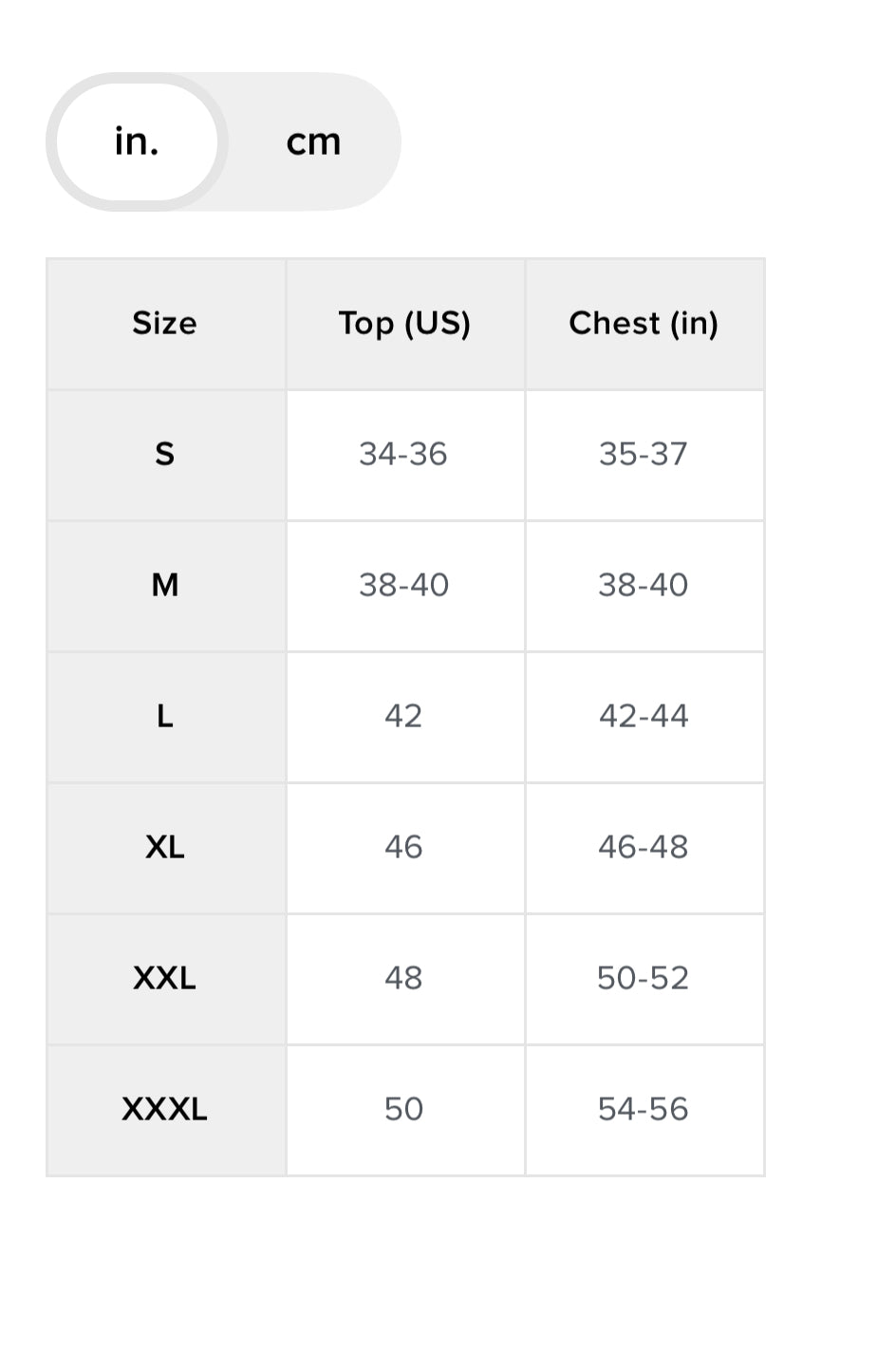Image resolution: width=896 pixels, height=1352 pixels.
Task: Select the L size row label
Action: (x=165, y=717)
